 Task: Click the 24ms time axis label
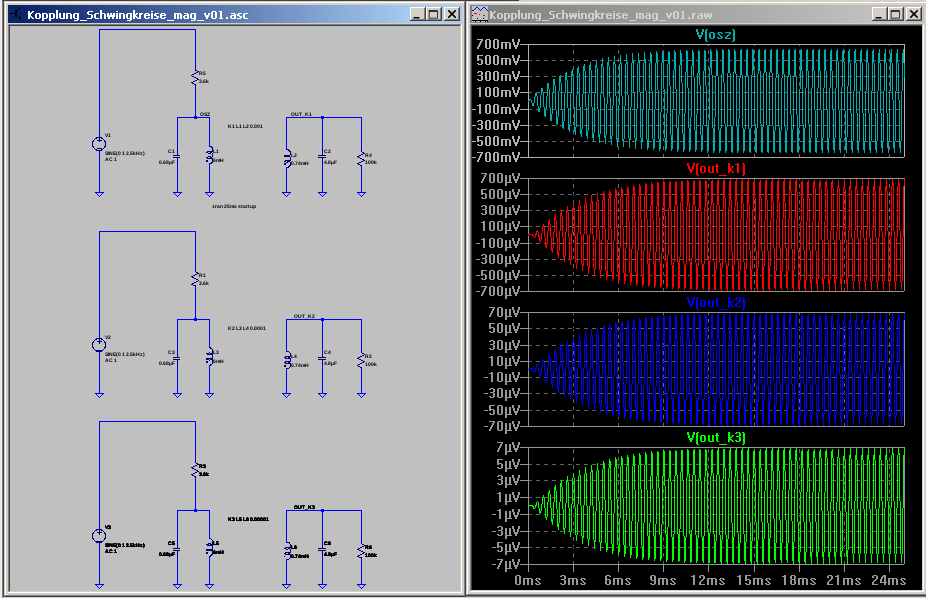coord(888,580)
